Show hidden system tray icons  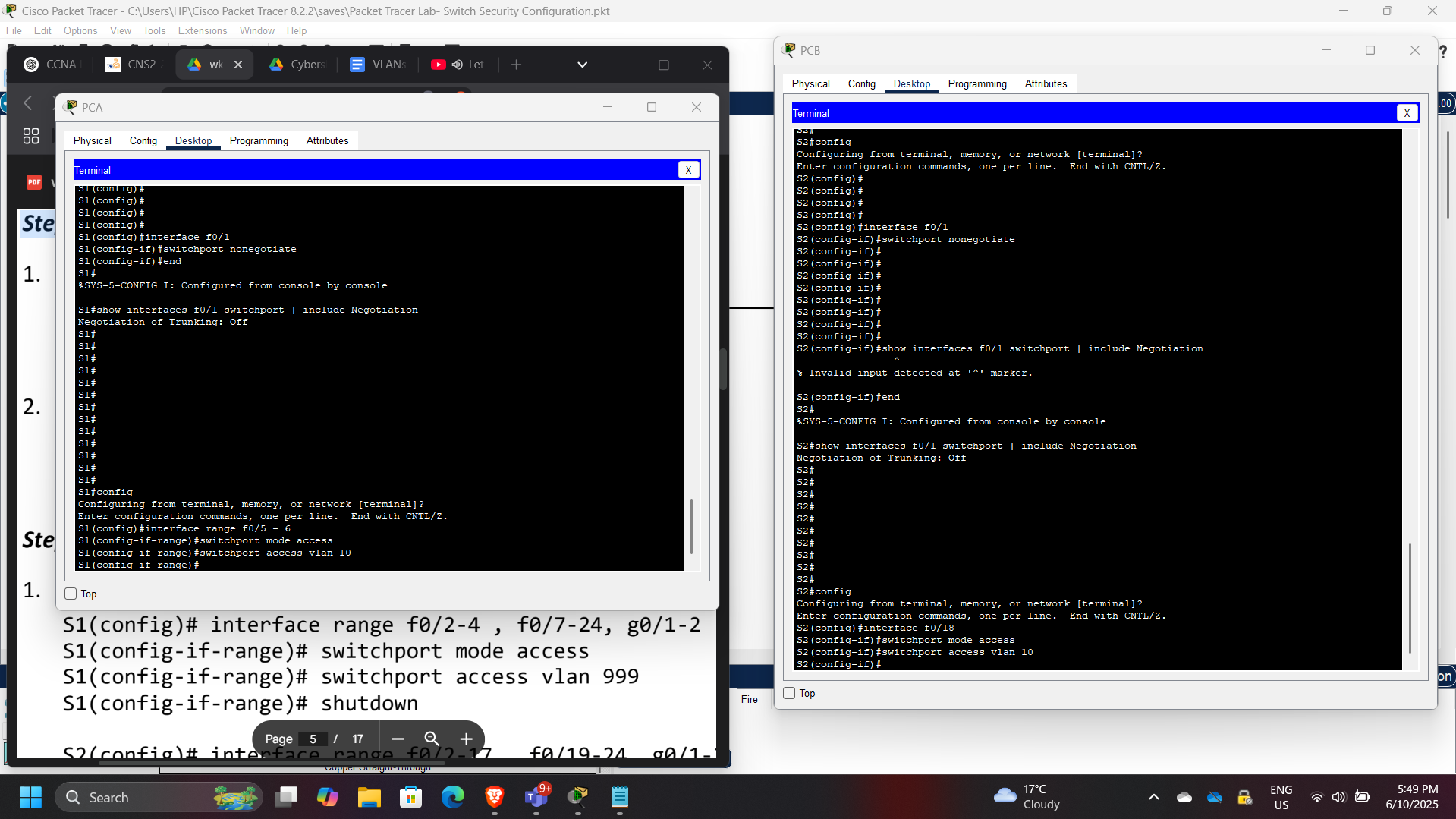point(1153,797)
